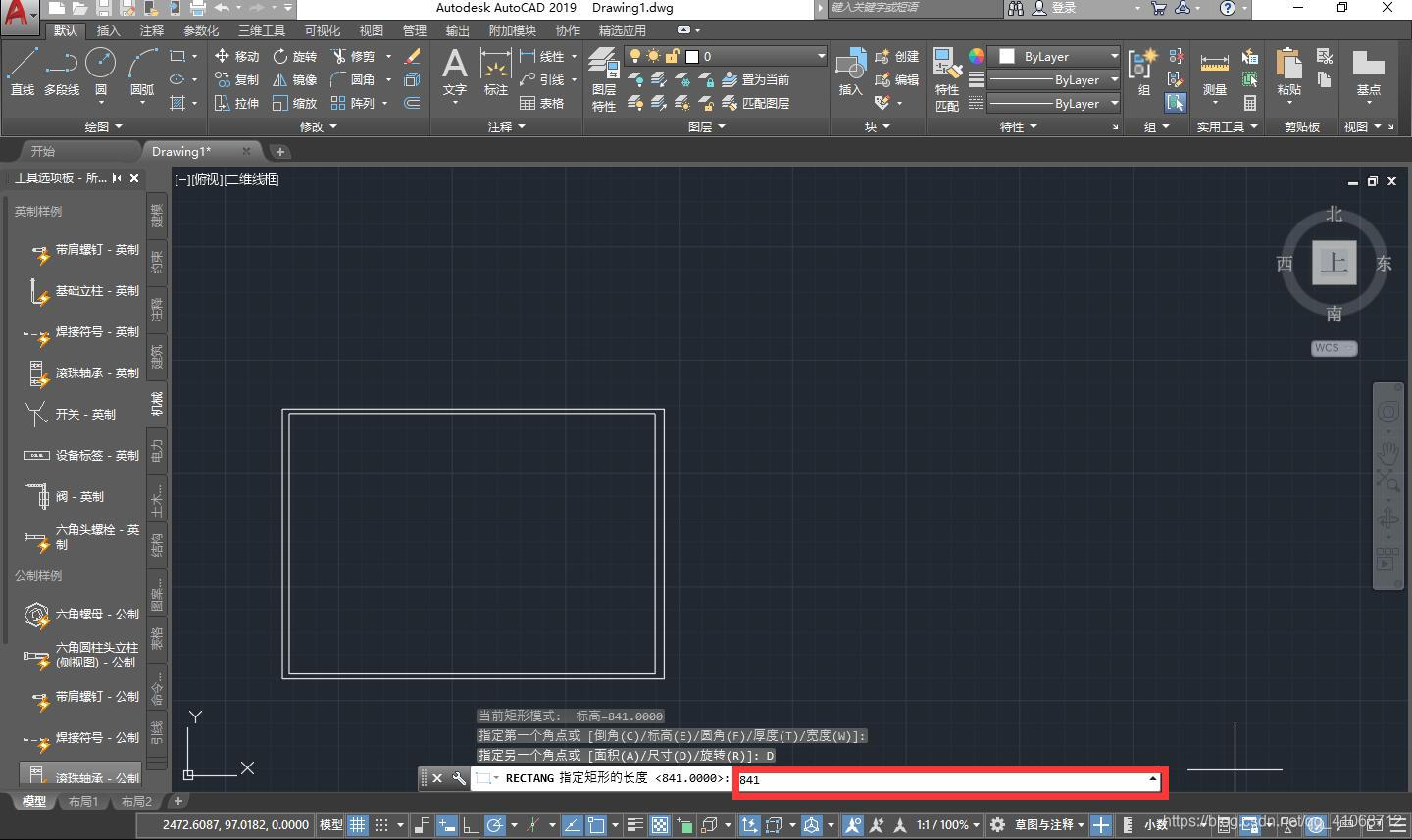Click the command line input field
Viewport: 1412px width, 840px height.
pyautogui.click(x=947, y=780)
